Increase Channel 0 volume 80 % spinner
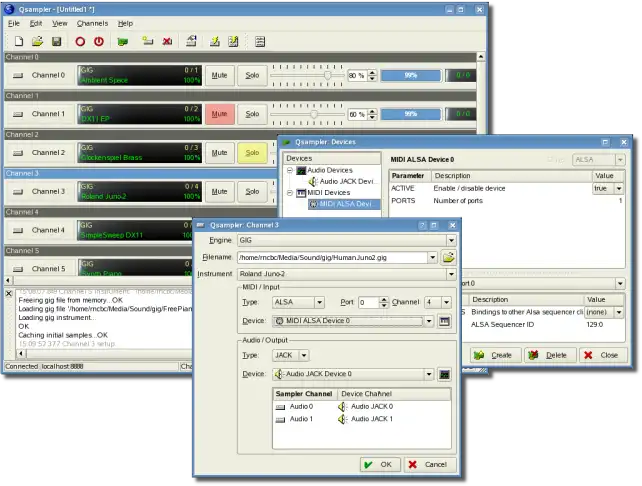The width and height of the screenshot is (642, 486). pyautogui.click(x=372, y=73)
